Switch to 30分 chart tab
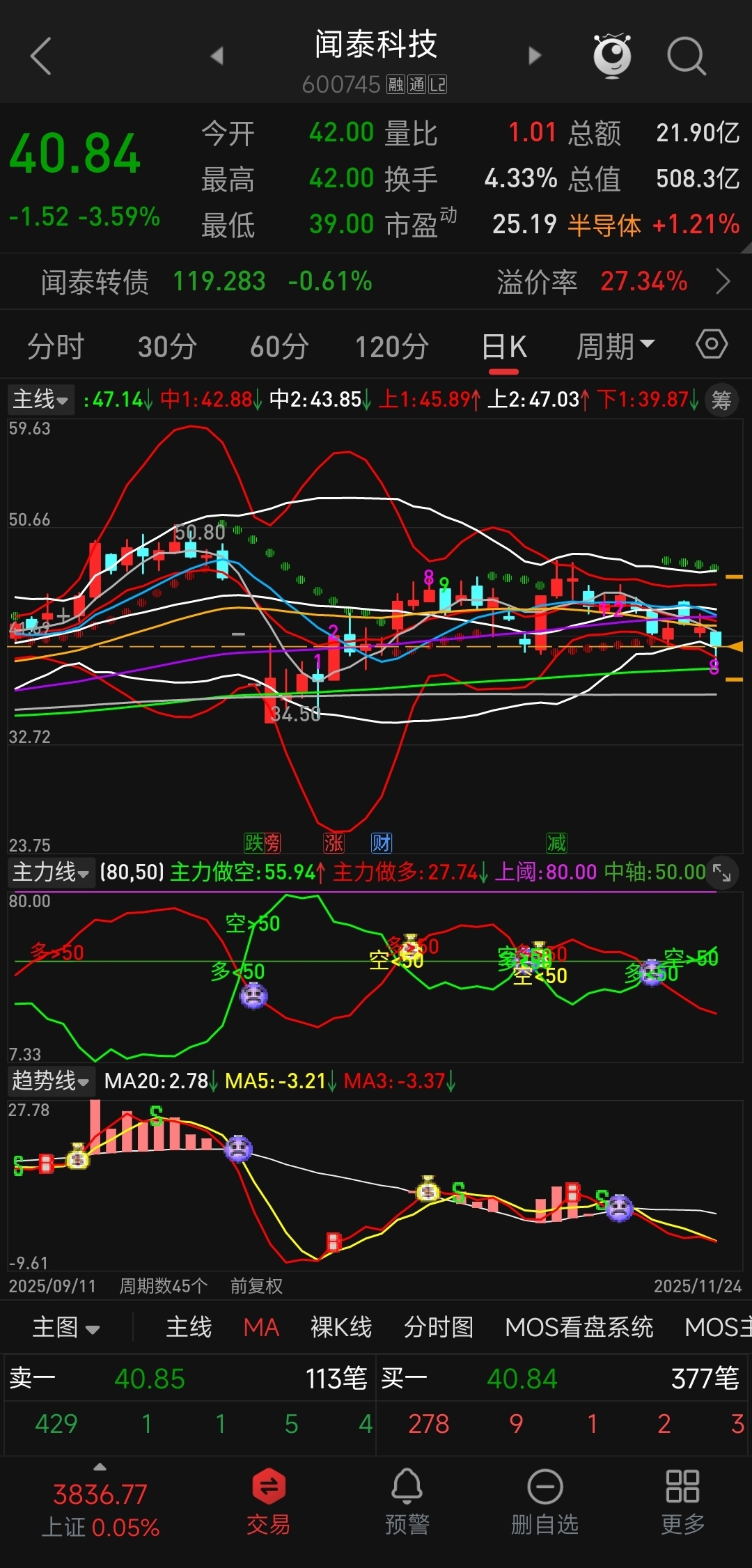The image size is (752, 1568). (x=167, y=346)
